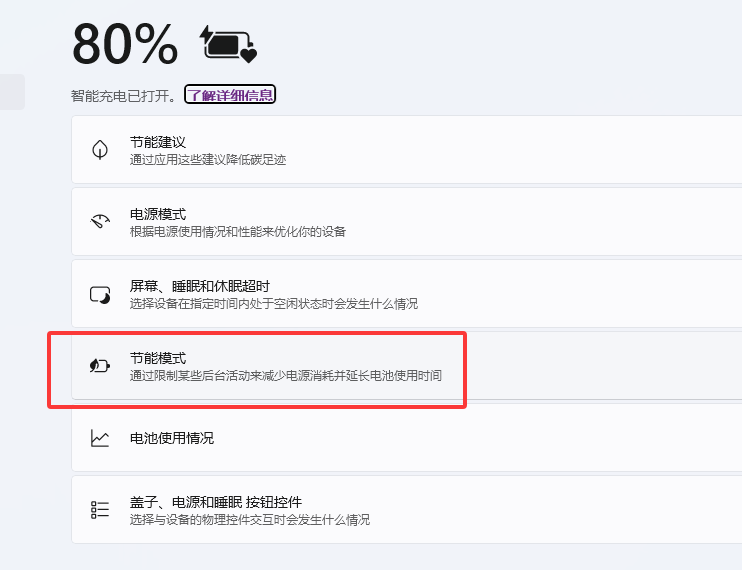
Task: Click the gauge icon for 电源模式
Action: [x=100, y=222]
